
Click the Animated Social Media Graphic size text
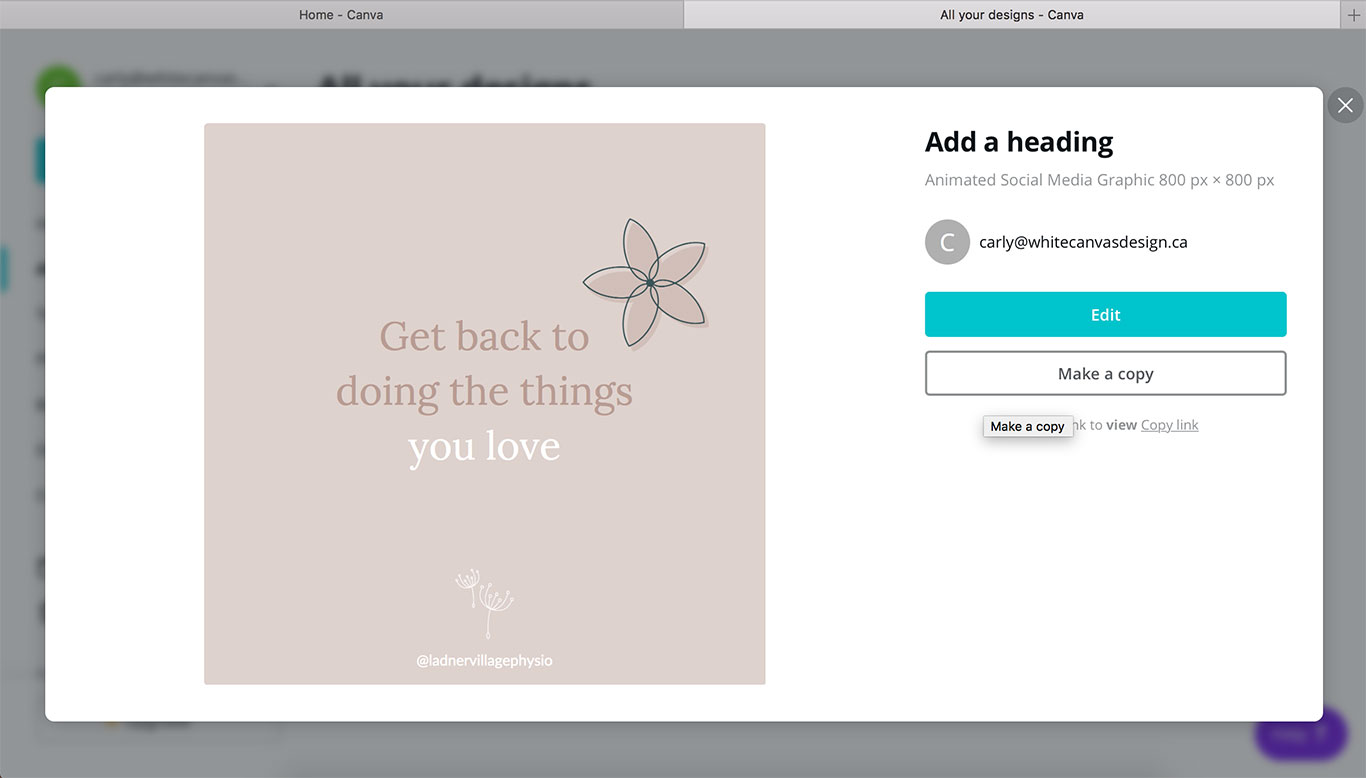tap(1099, 180)
